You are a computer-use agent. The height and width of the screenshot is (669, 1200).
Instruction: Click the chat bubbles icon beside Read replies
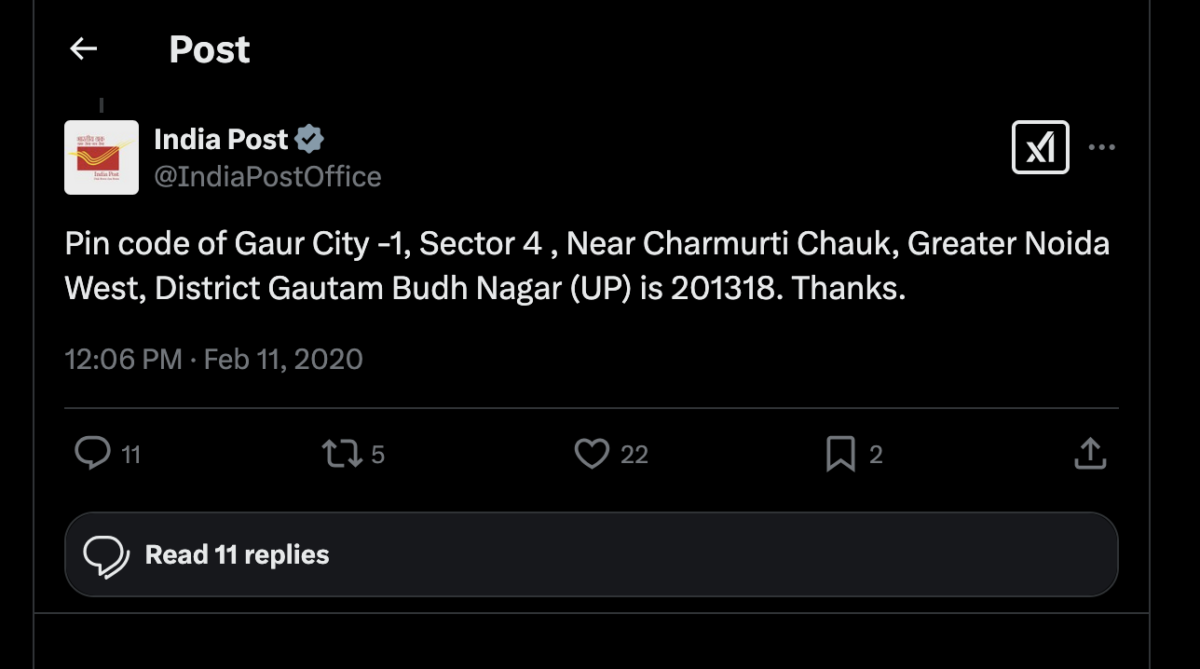[106, 555]
